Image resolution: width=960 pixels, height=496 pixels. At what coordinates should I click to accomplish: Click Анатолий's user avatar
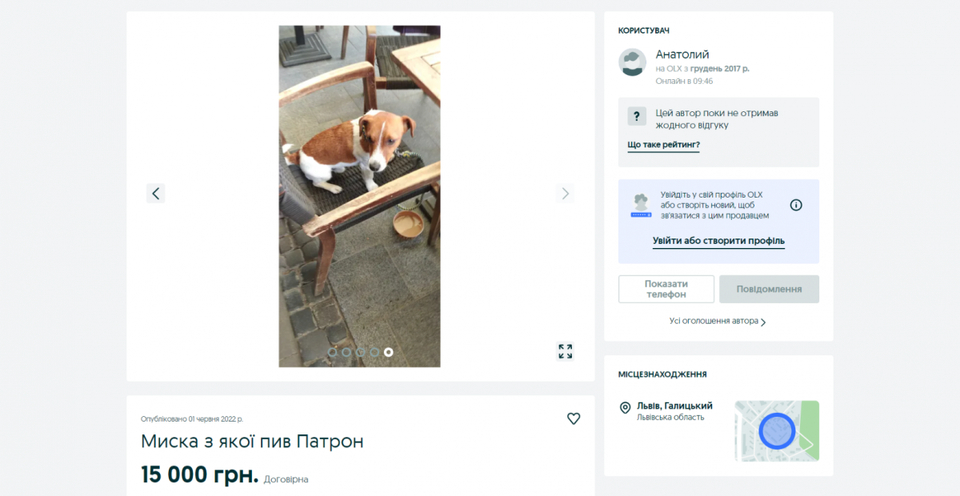632,62
